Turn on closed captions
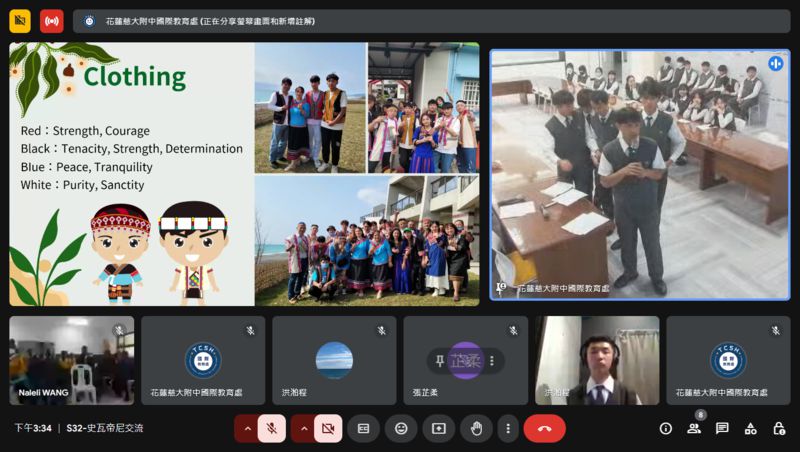The height and width of the screenshot is (452, 800). [x=364, y=428]
